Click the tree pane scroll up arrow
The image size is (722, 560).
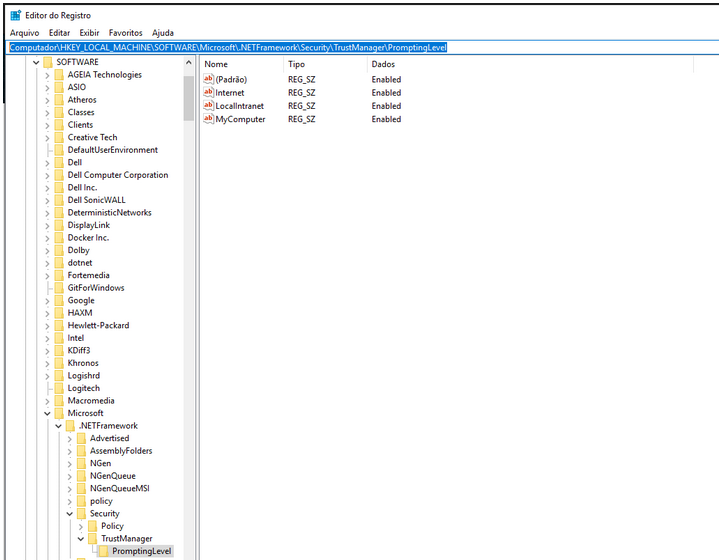pyautogui.click(x=189, y=63)
